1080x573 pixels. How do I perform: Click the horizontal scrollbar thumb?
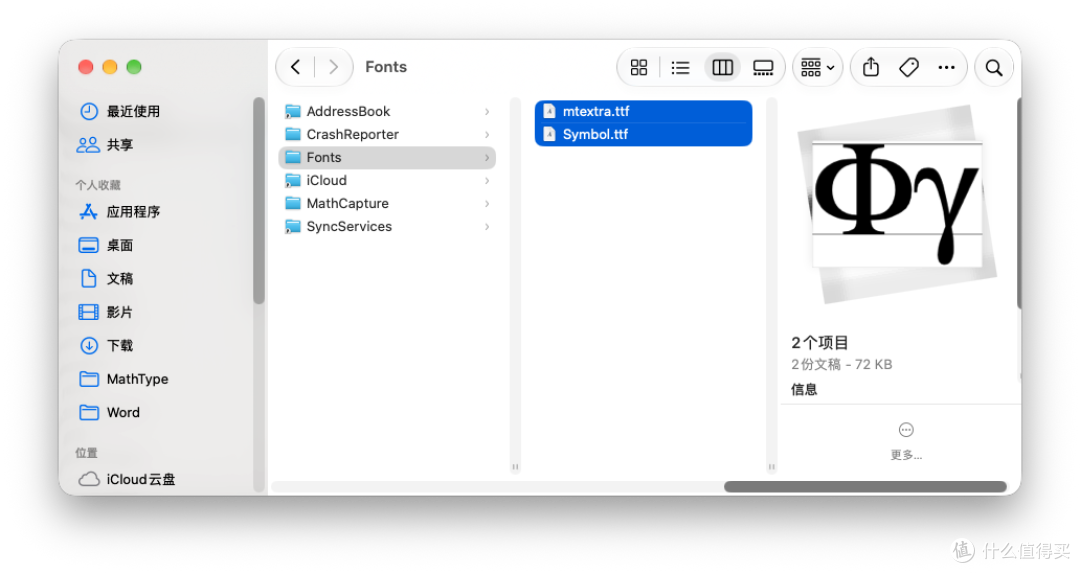865,487
